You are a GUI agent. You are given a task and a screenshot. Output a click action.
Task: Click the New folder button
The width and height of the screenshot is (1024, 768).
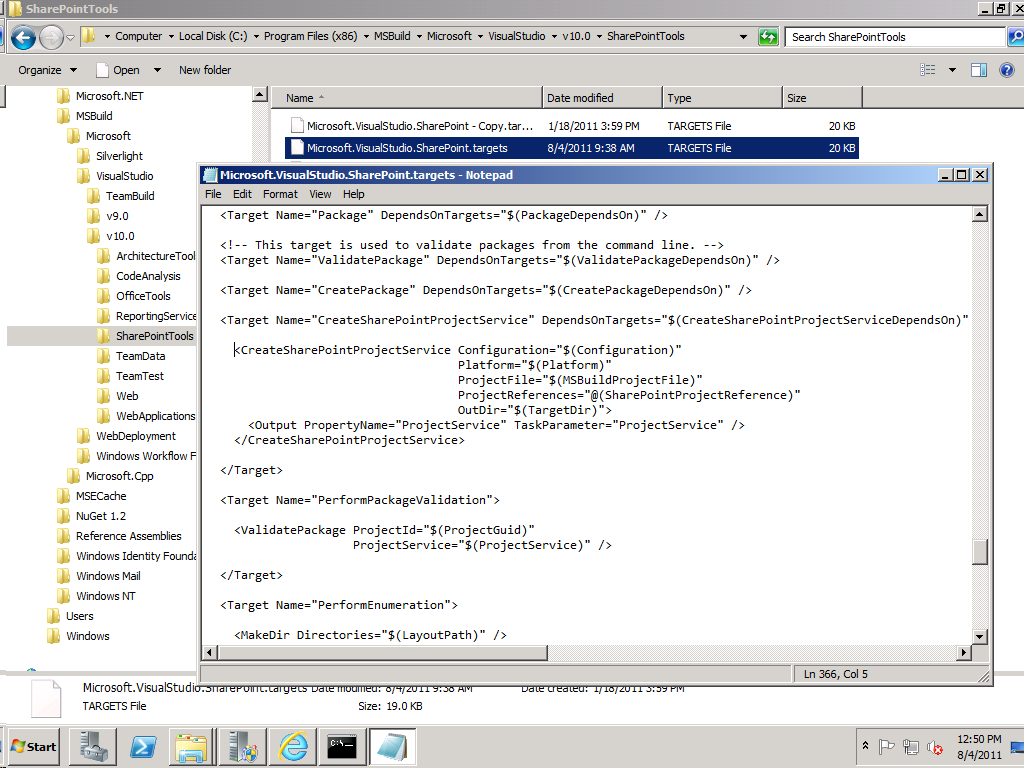pos(205,70)
